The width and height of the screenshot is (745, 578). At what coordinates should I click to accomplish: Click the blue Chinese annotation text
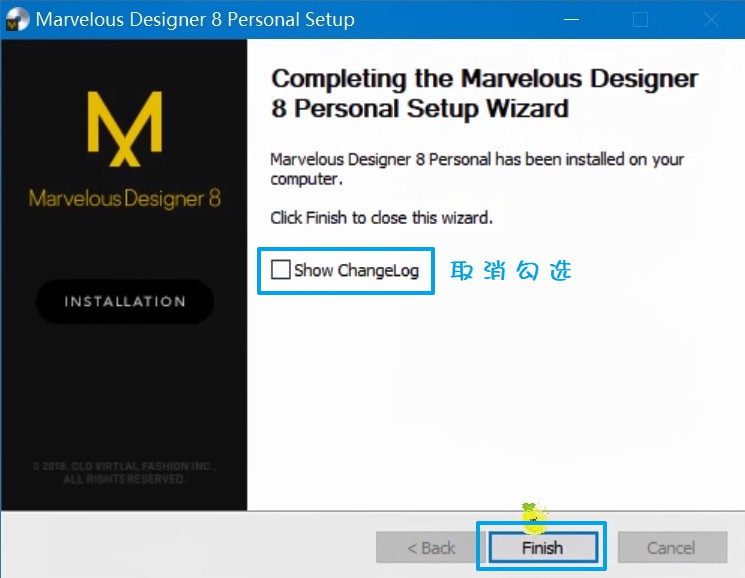pos(511,271)
